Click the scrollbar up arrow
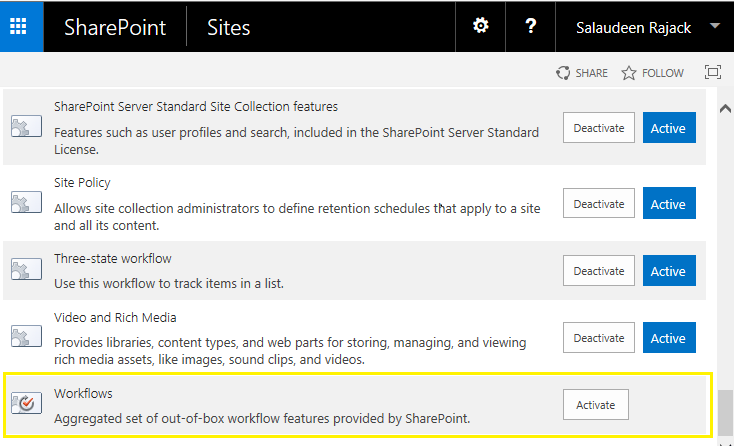734x446 pixels. [x=725, y=109]
